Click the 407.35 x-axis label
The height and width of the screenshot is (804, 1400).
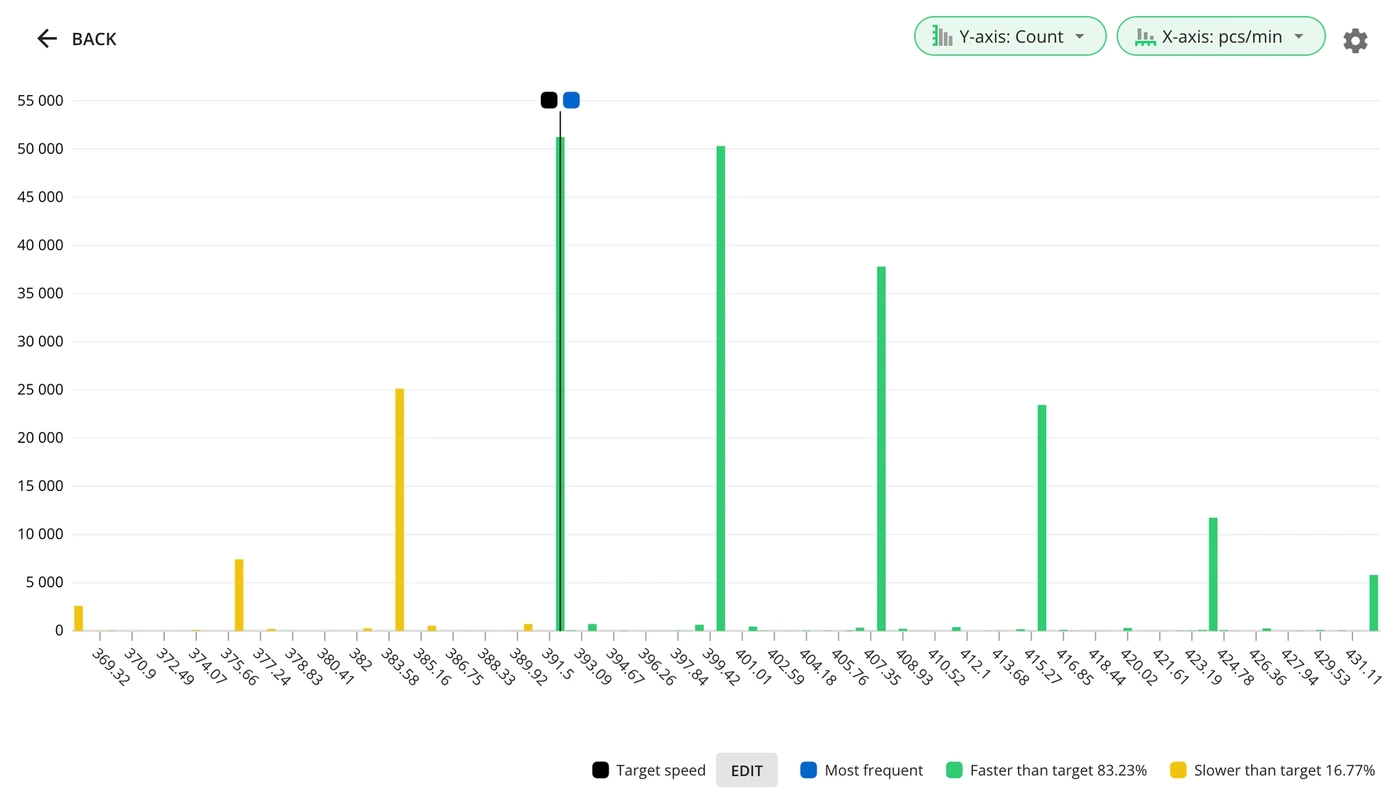point(880,667)
